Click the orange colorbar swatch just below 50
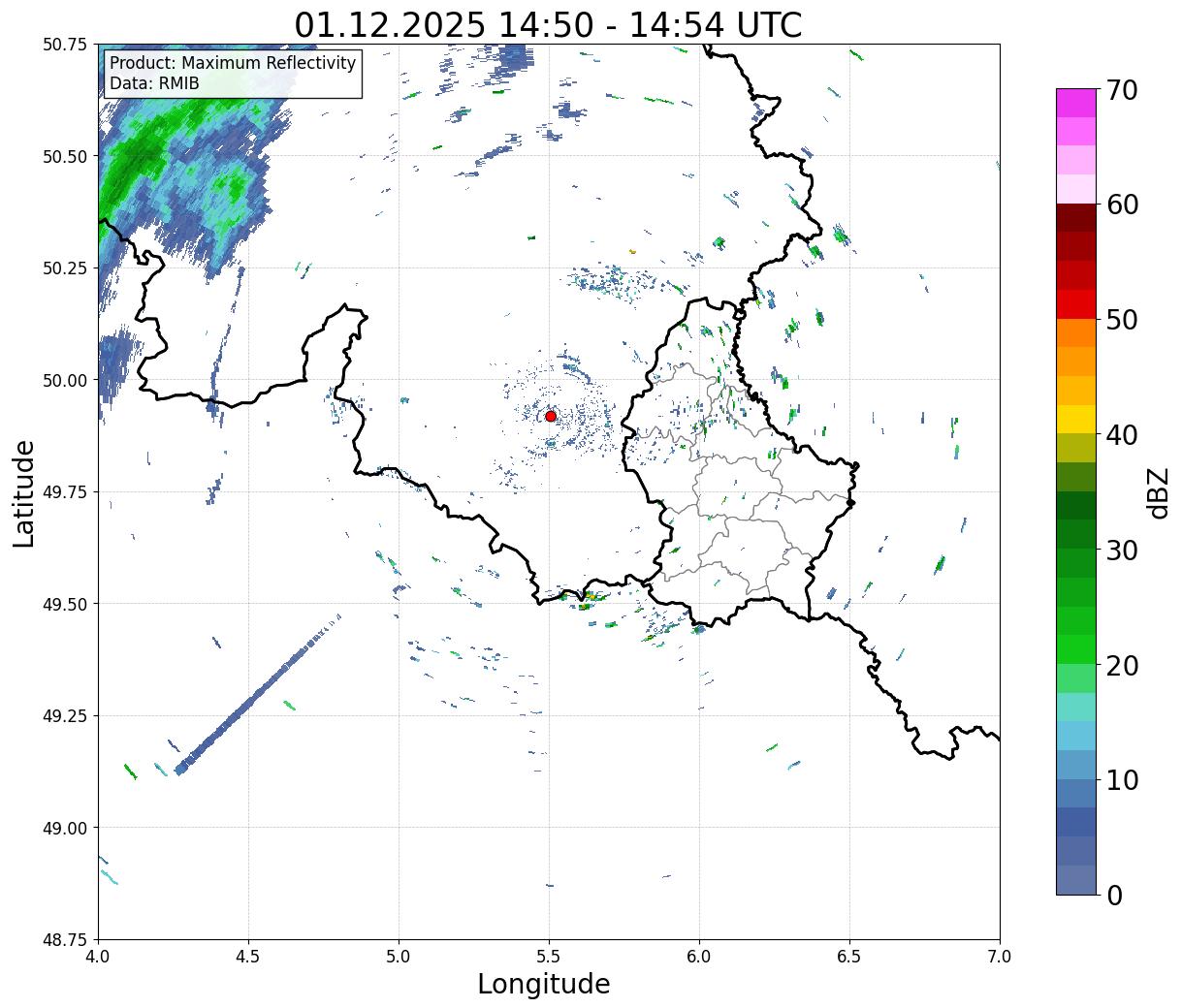The height and width of the screenshot is (1008, 1182). 1076,332
